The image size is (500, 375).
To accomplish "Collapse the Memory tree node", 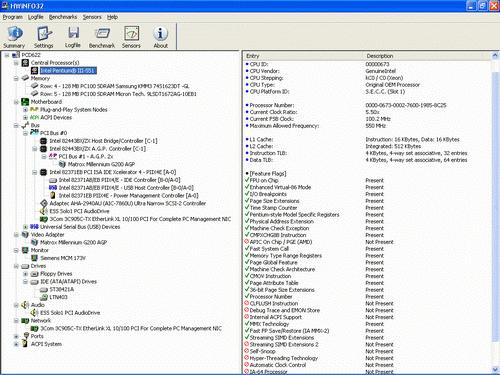I will (16, 79).
